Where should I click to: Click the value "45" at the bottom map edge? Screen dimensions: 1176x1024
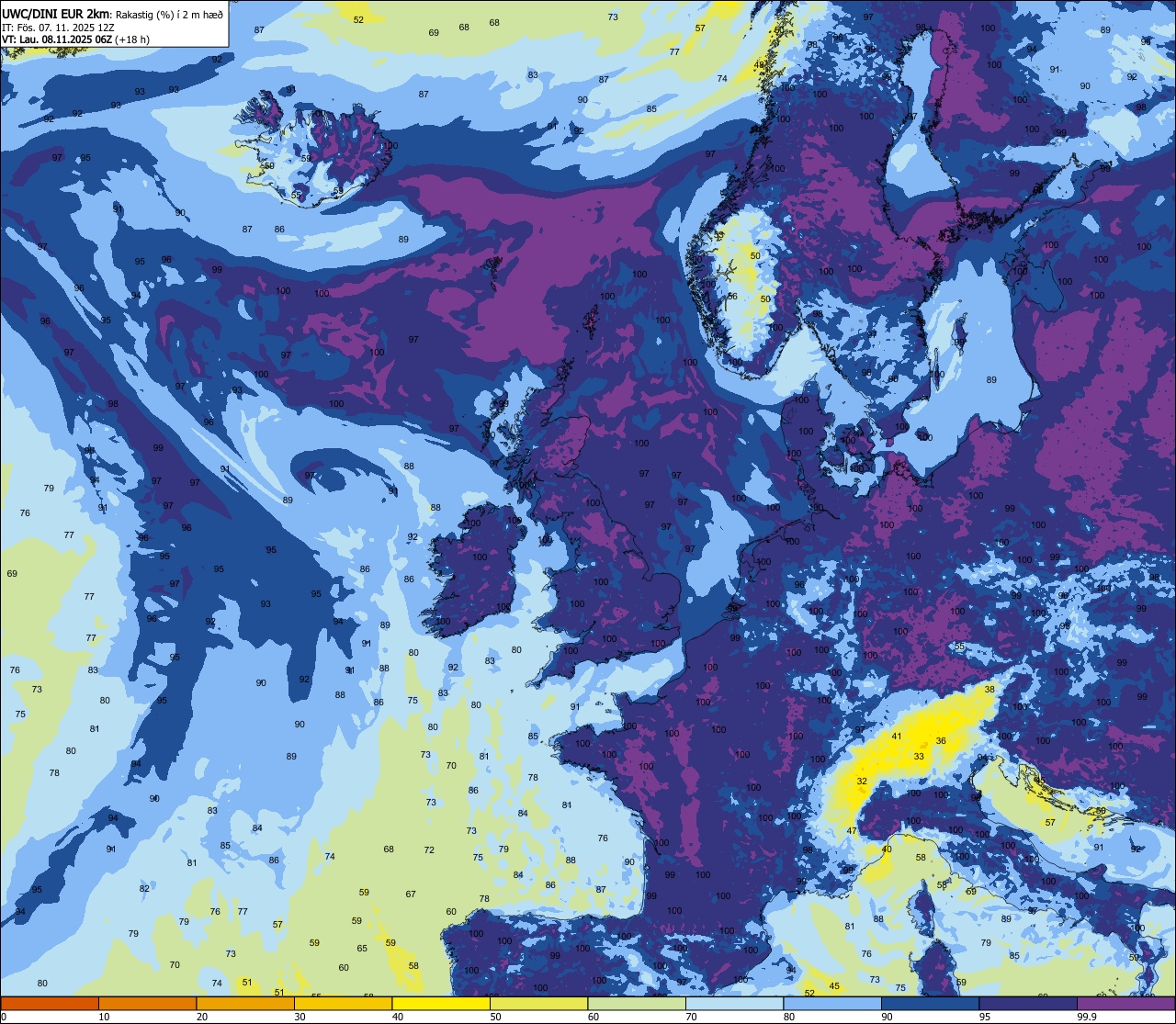click(x=834, y=986)
